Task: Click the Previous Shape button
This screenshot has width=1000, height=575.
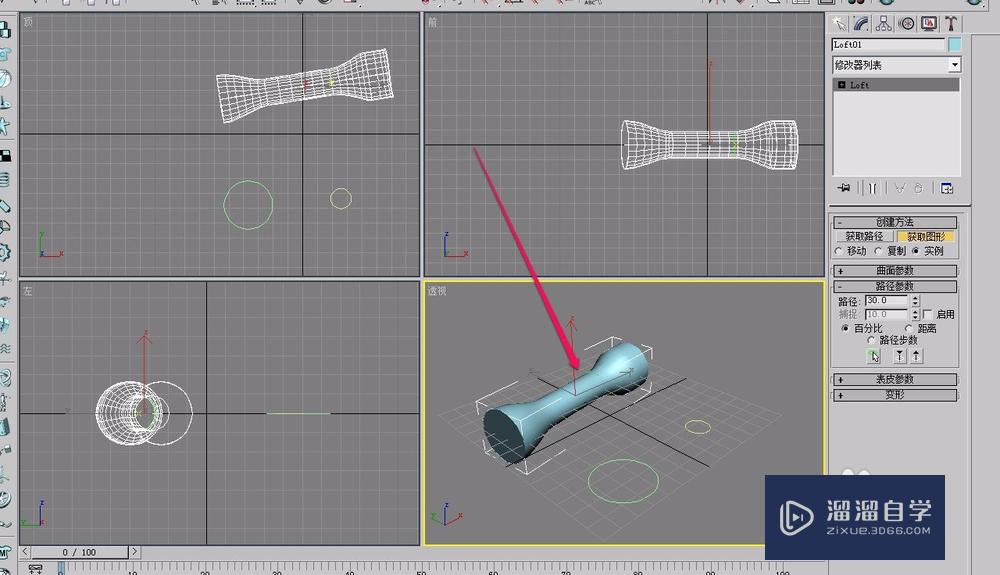Action: pyautogui.click(x=900, y=356)
